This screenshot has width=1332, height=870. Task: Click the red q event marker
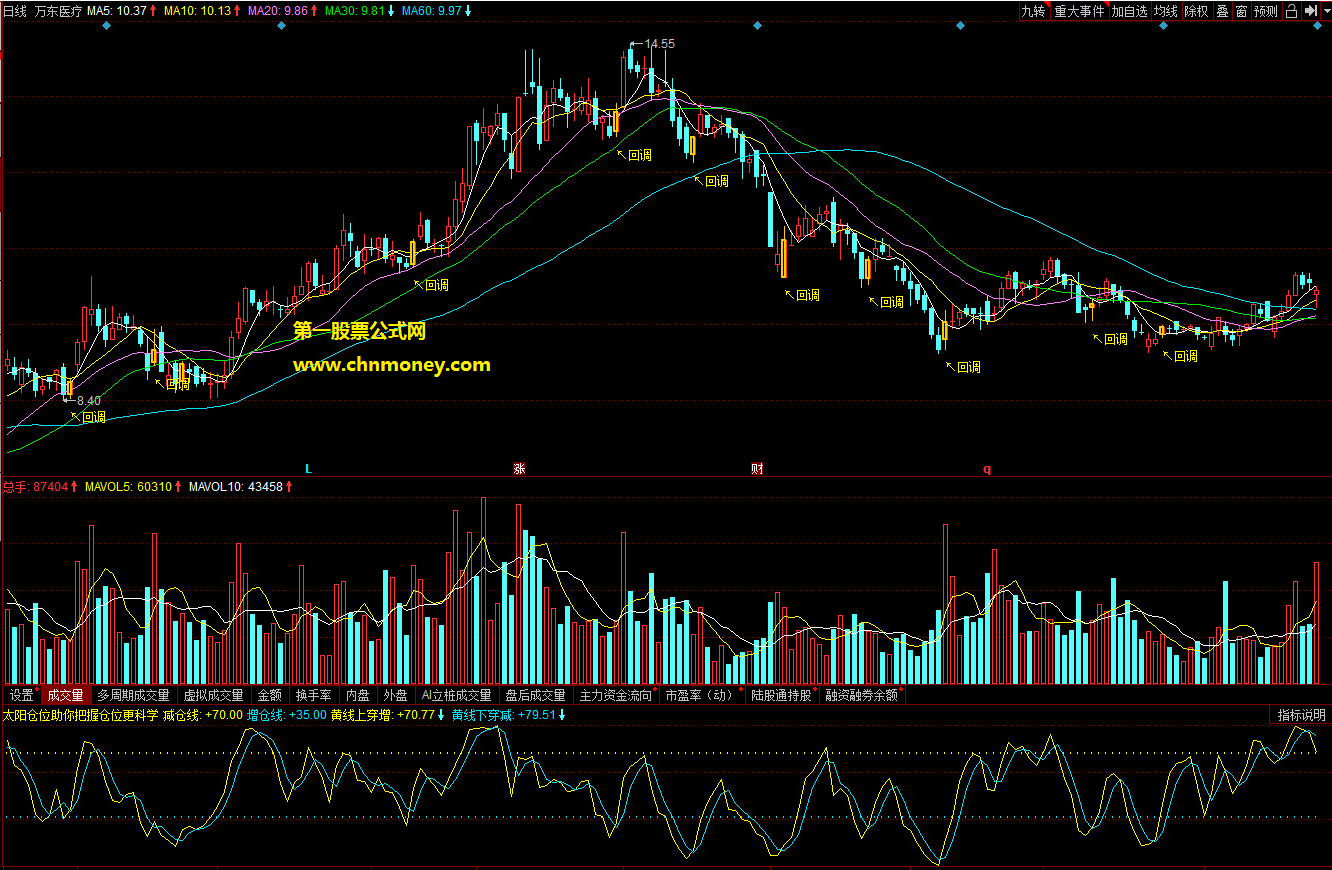[x=987, y=469]
